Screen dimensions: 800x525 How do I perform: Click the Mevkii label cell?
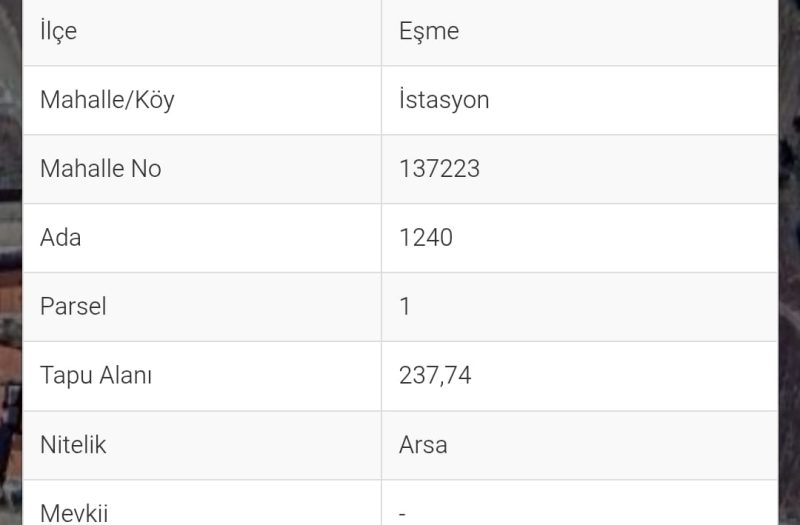pos(74,513)
